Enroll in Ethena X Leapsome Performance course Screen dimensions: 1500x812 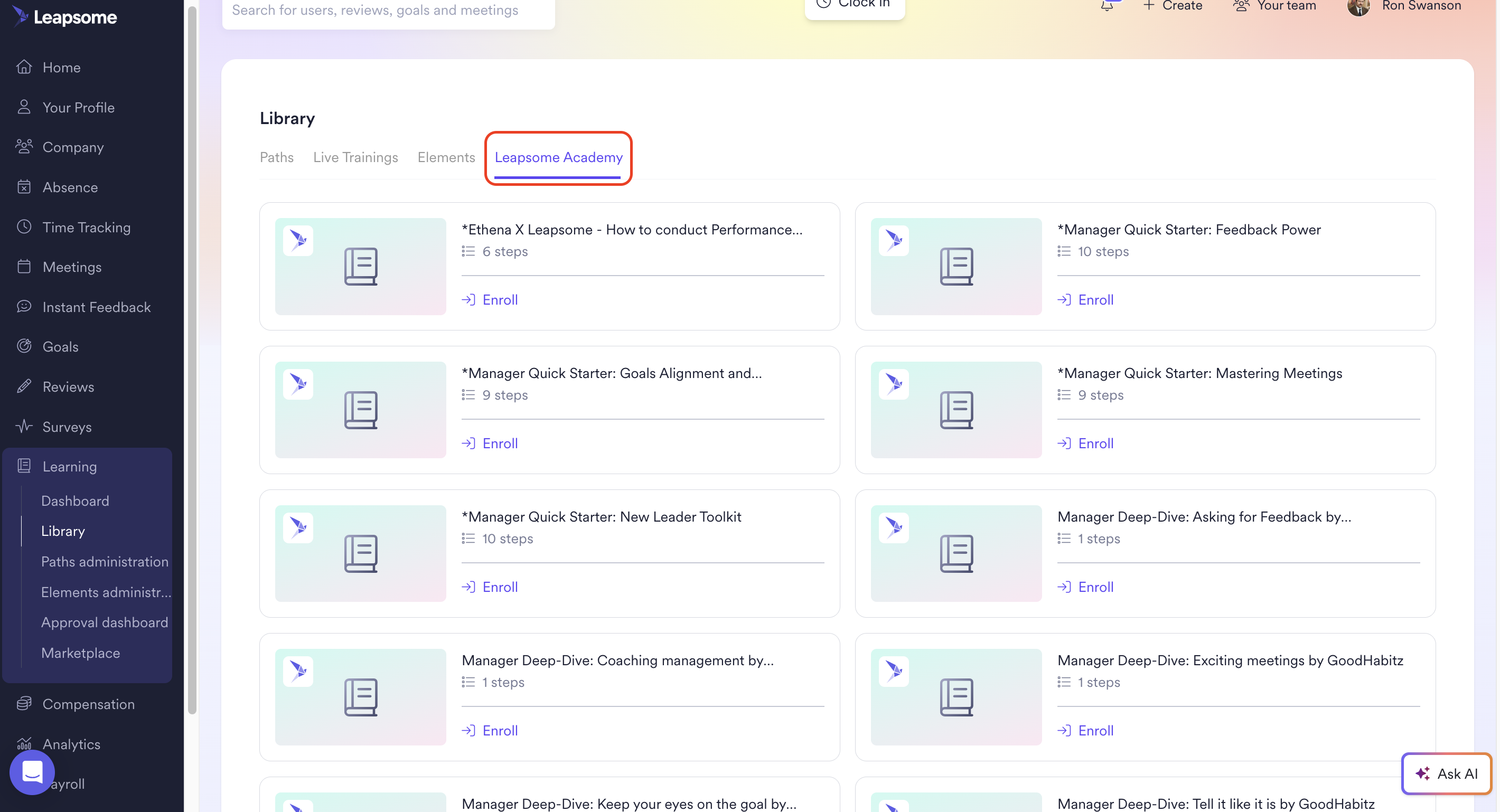click(x=490, y=300)
